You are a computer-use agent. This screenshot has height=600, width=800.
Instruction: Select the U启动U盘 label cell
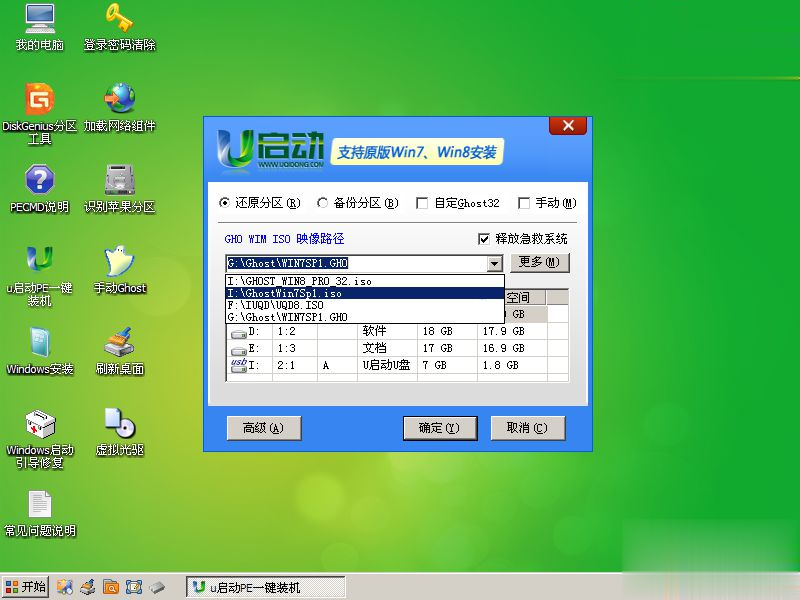click(x=387, y=365)
